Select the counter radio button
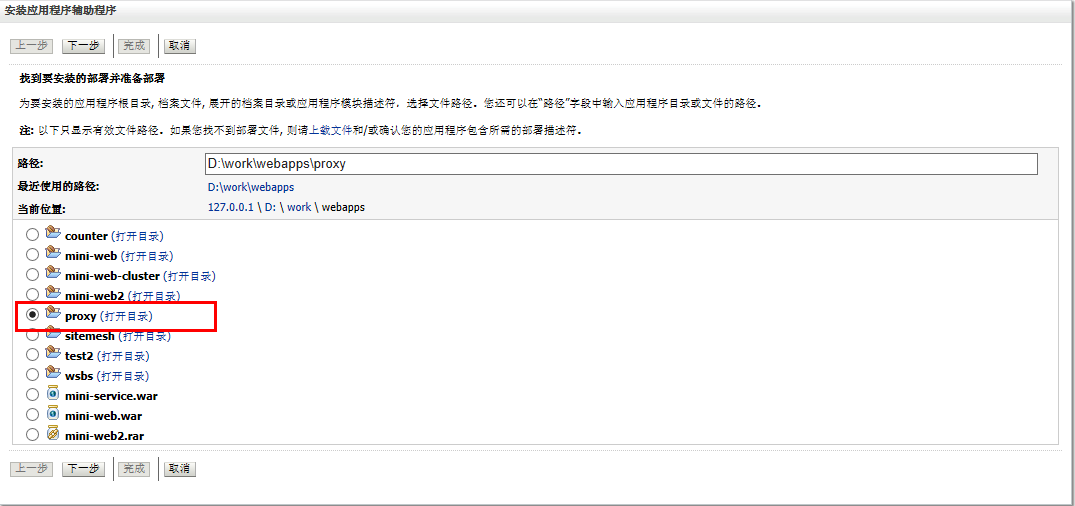The height and width of the screenshot is (506, 1075). coord(33,235)
